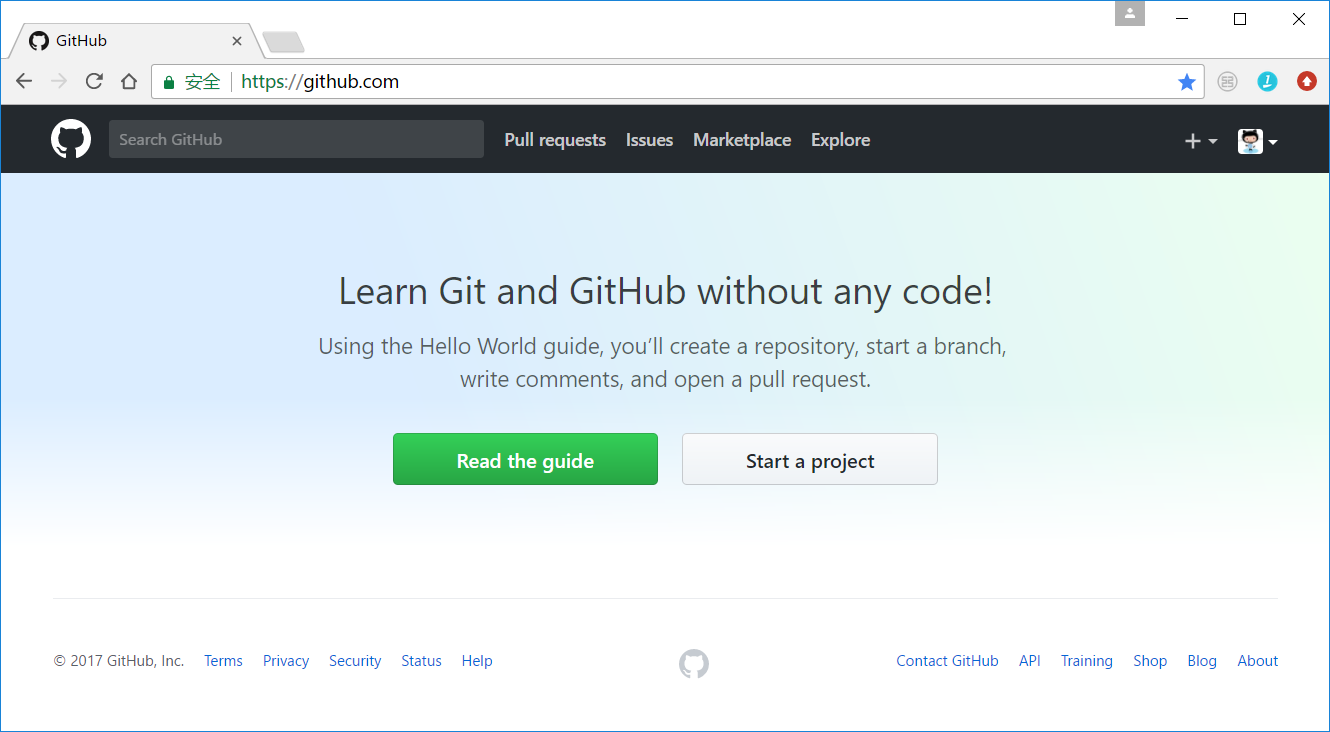Go to Marketplace in the header

[x=742, y=140]
